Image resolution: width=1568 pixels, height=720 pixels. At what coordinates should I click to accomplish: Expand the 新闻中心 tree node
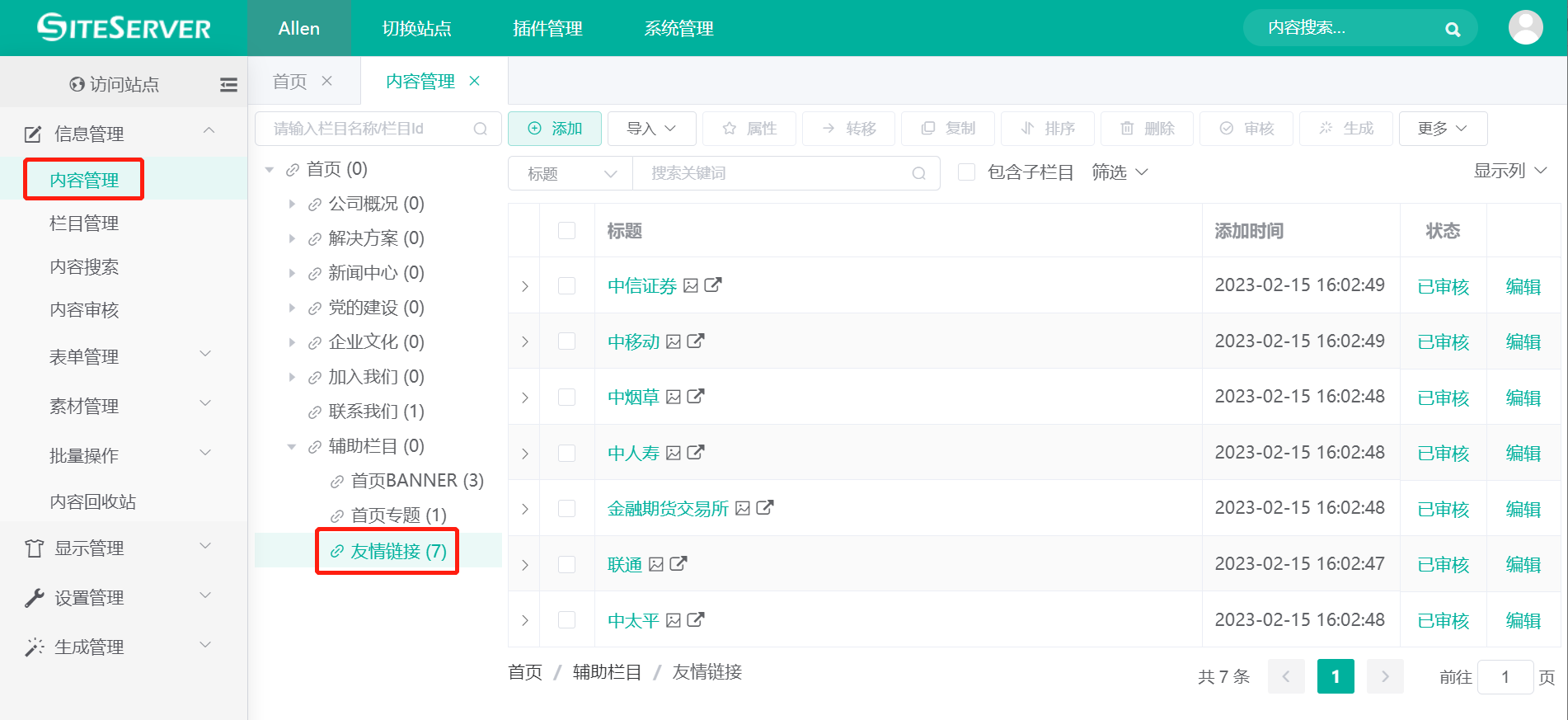point(291,273)
